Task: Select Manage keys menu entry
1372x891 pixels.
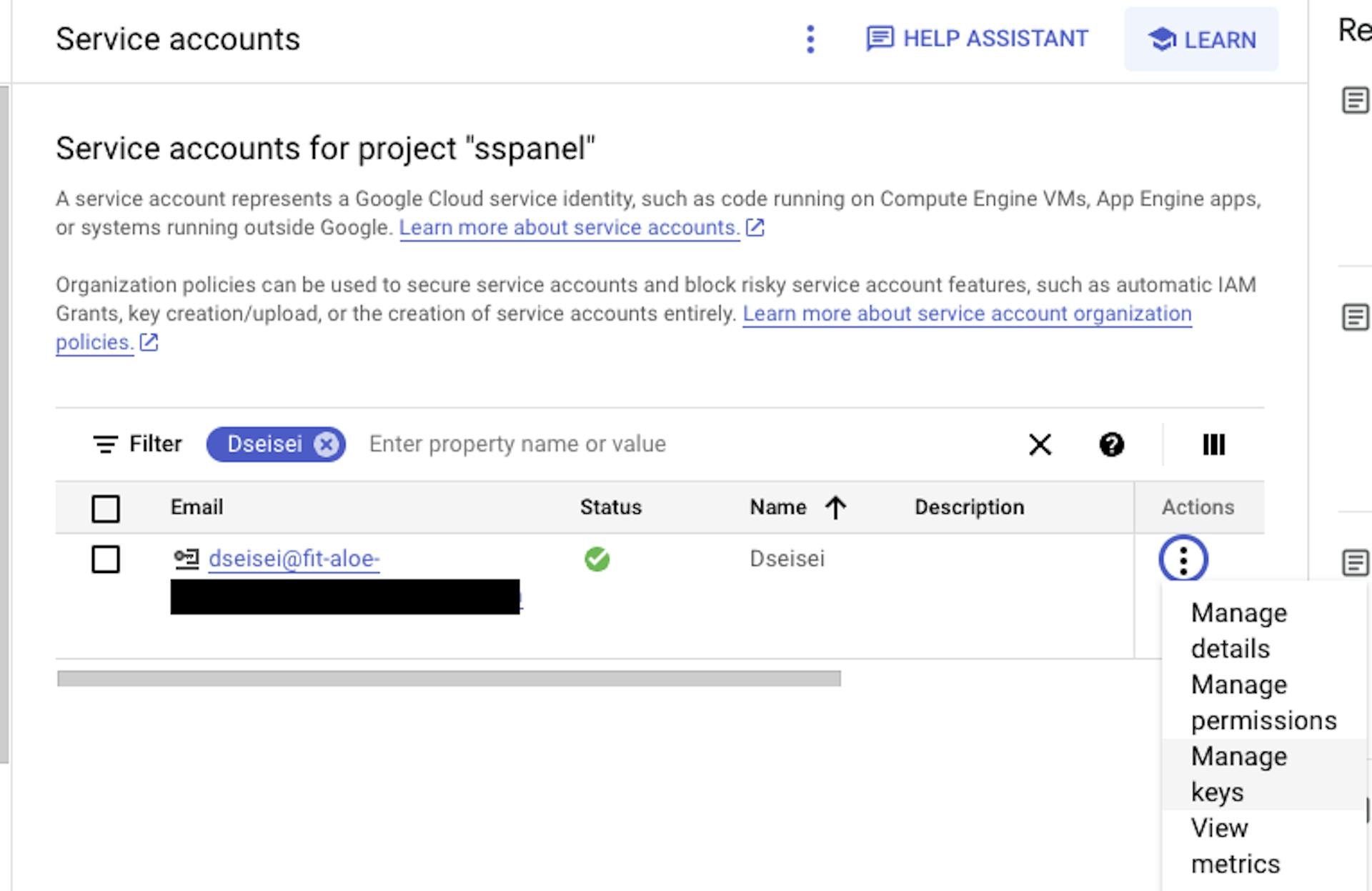Action: [1239, 774]
